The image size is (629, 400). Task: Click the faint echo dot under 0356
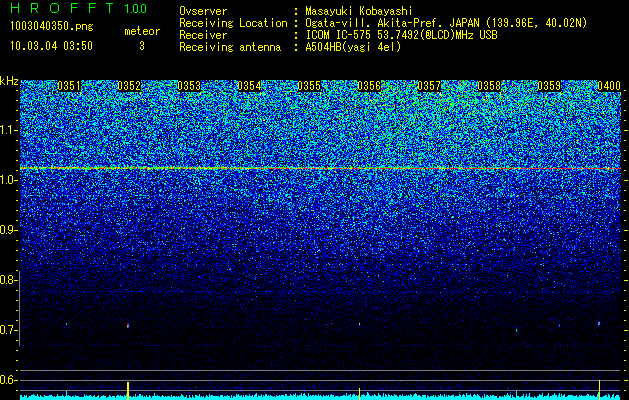tap(359, 324)
